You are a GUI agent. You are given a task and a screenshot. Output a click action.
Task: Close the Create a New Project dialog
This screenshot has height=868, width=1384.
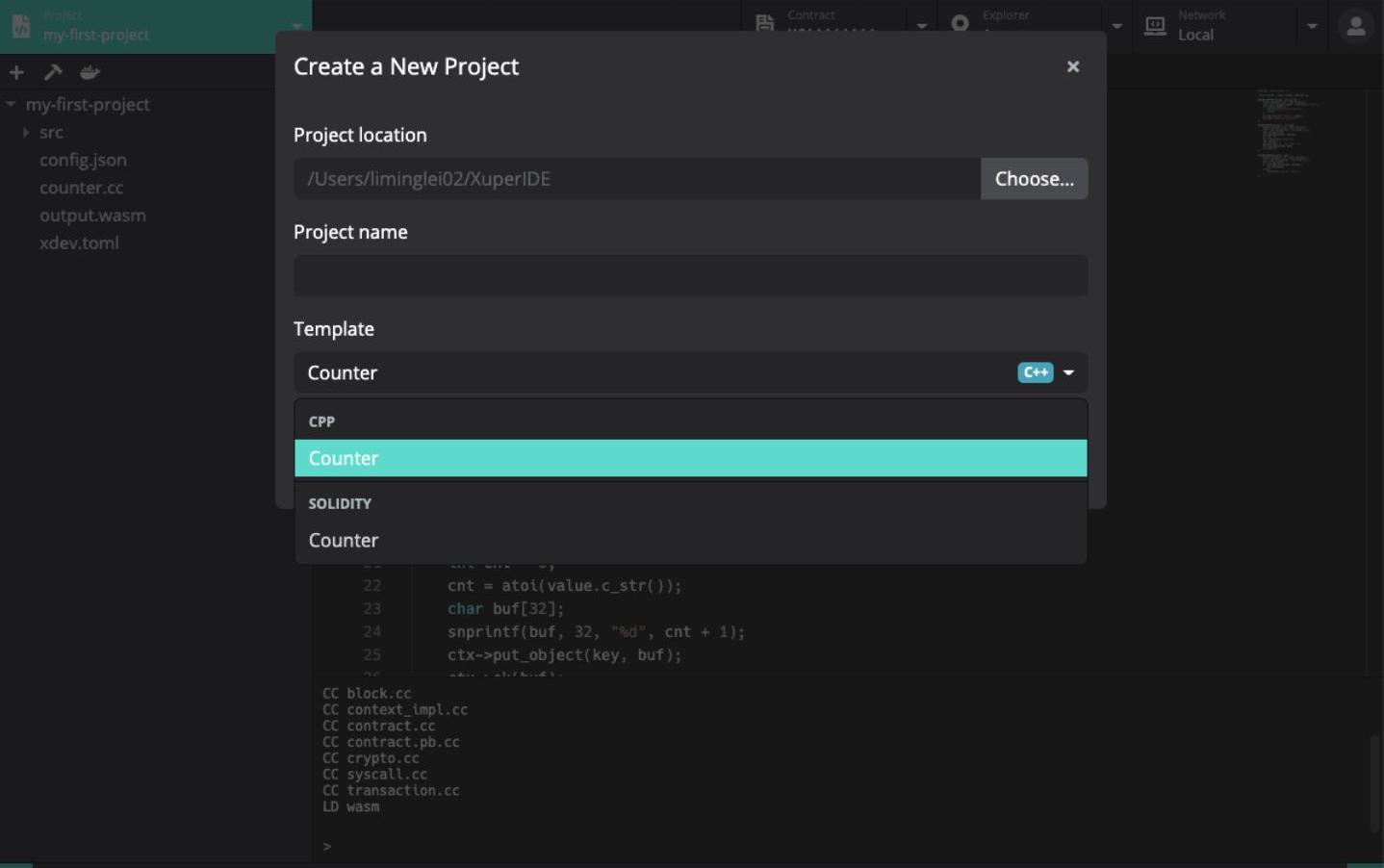point(1072,66)
